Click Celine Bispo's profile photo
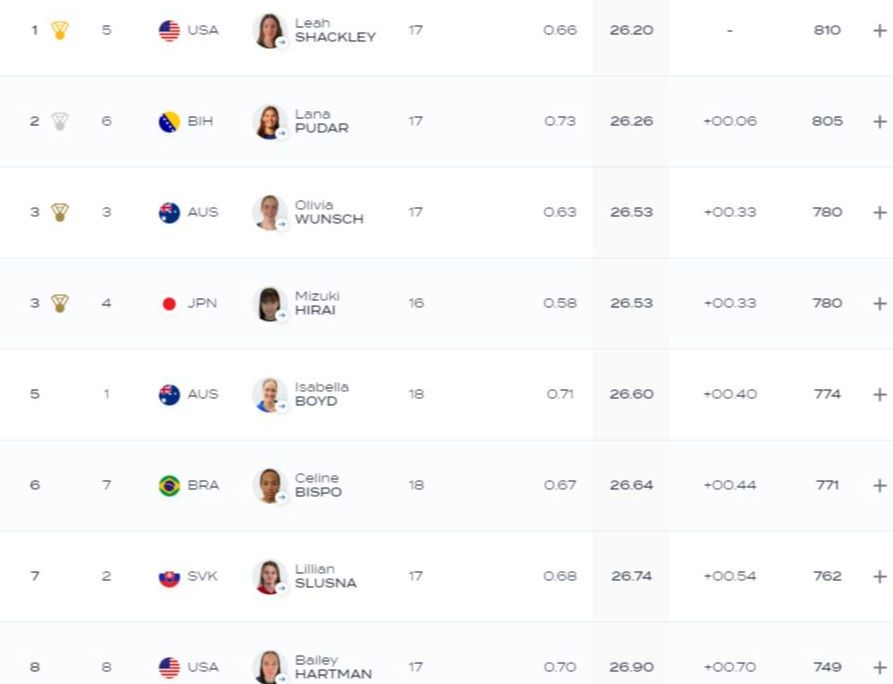The height and width of the screenshot is (684, 893). 269,486
